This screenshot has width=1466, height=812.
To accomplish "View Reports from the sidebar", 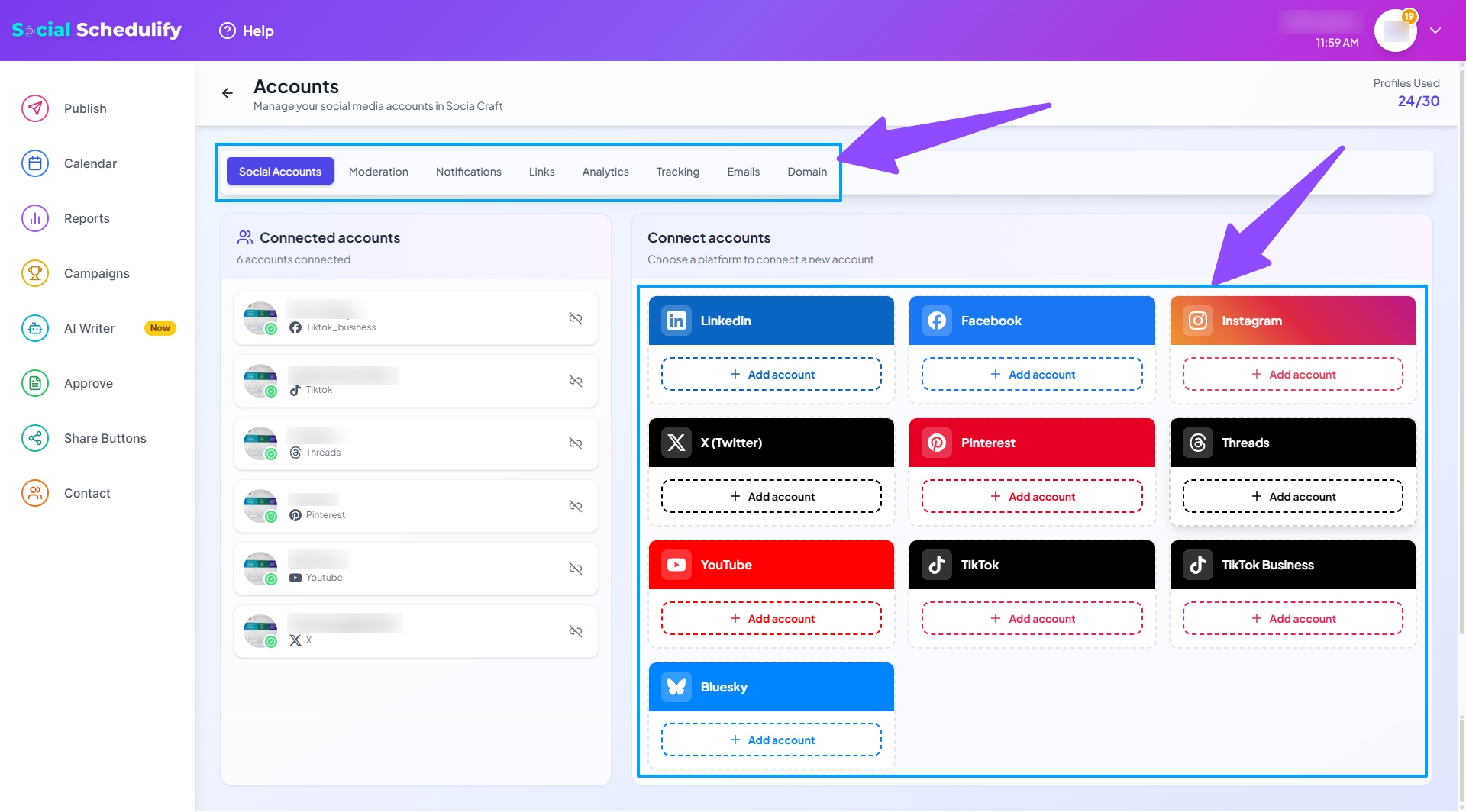I will [x=86, y=218].
